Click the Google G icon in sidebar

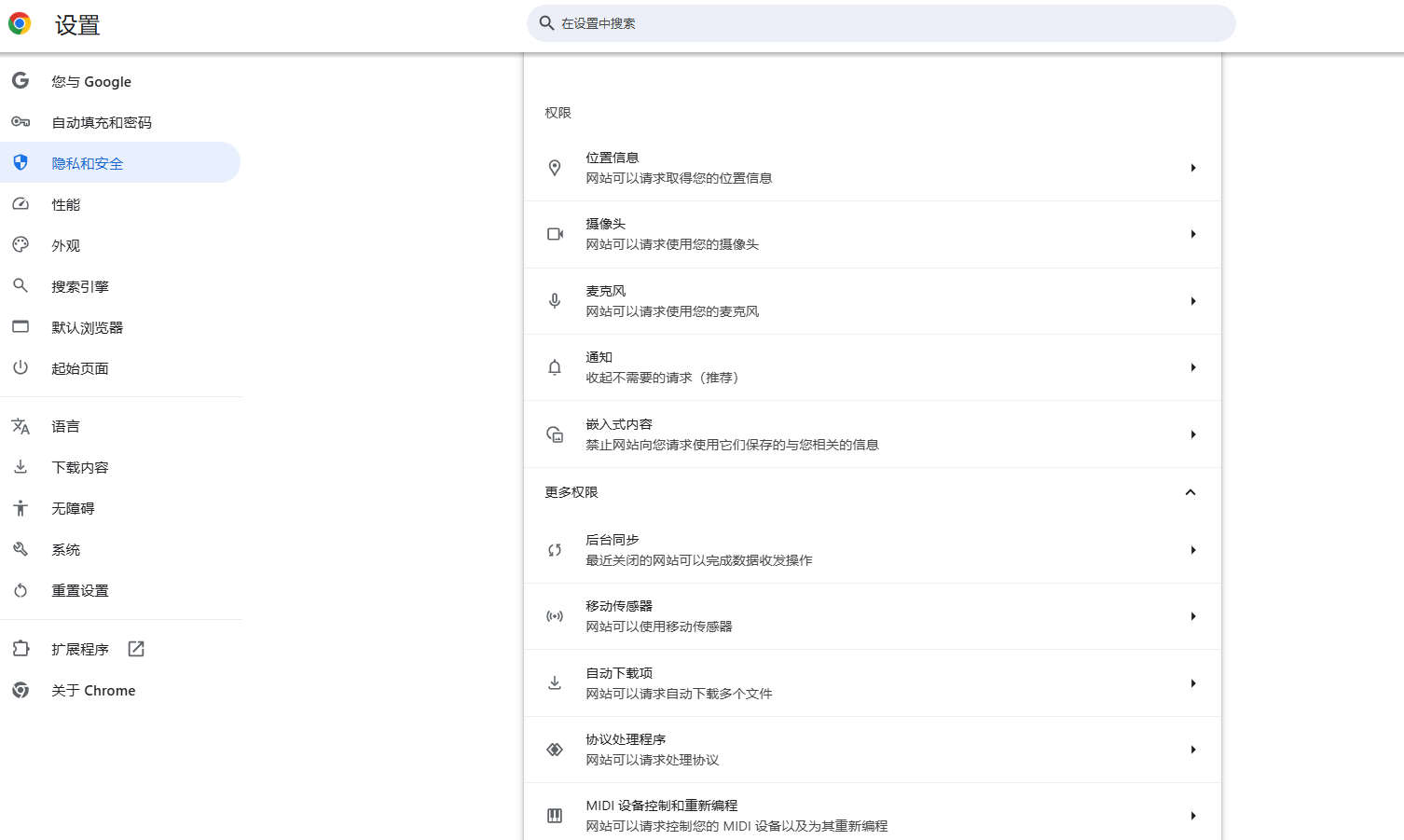pyautogui.click(x=21, y=81)
